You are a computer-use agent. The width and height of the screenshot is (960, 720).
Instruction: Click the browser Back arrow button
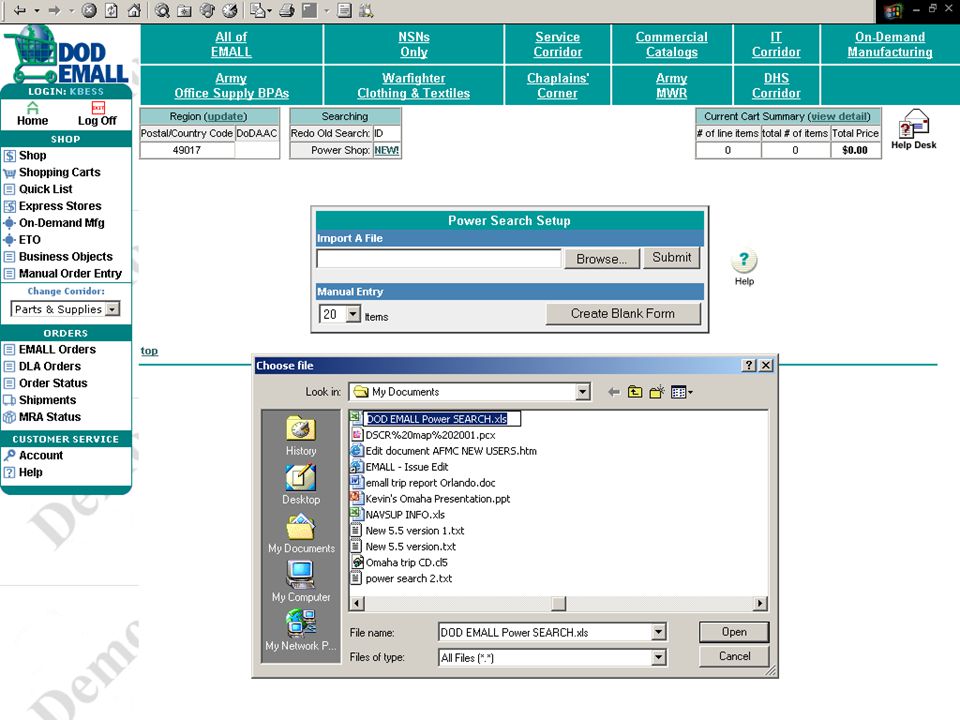pyautogui.click(x=20, y=10)
